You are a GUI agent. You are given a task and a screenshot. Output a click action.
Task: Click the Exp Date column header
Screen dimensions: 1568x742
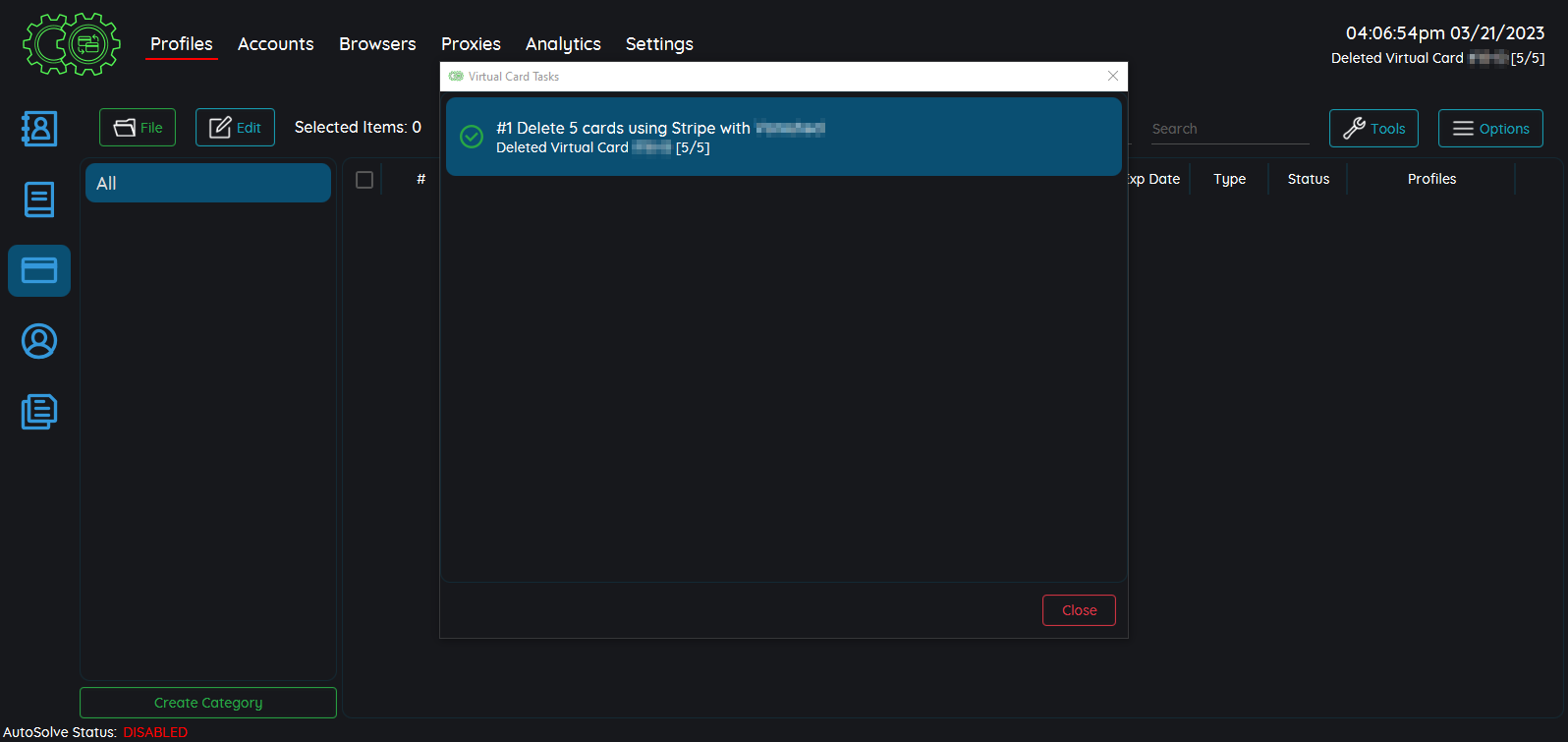[x=1154, y=179]
